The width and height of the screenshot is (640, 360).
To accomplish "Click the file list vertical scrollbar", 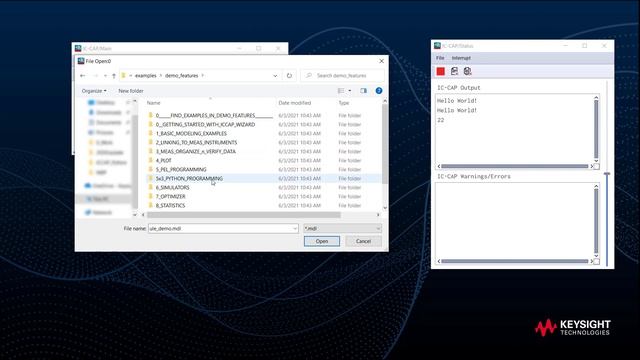I will click(x=384, y=143).
